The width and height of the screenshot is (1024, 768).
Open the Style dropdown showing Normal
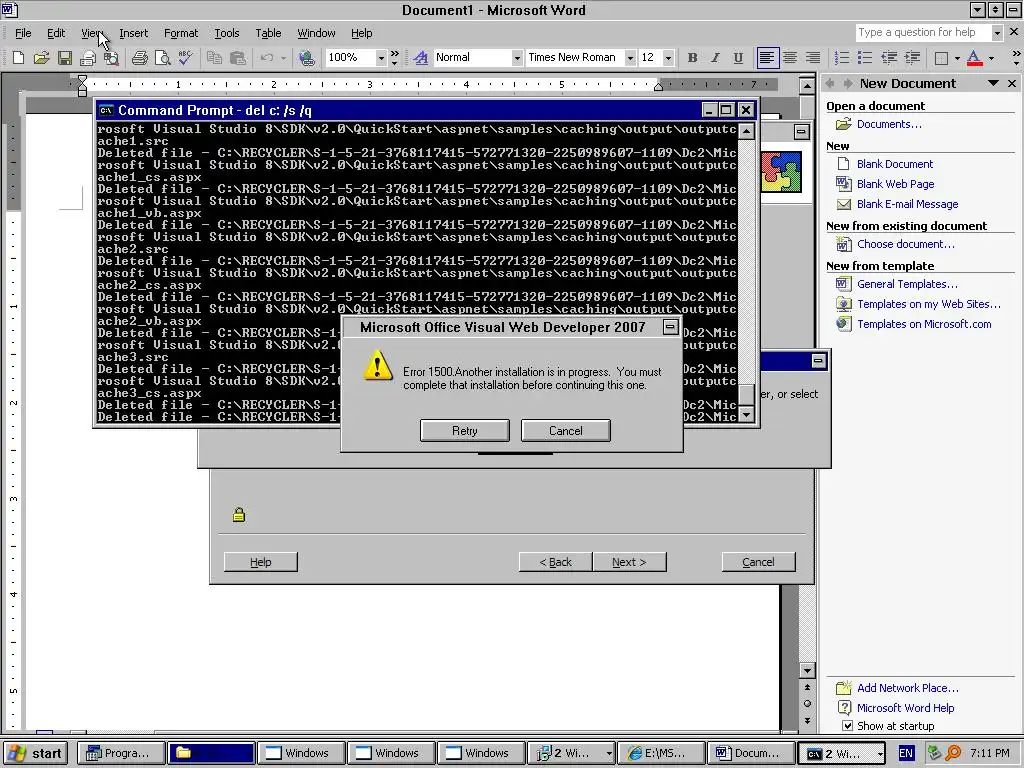[x=517, y=58]
